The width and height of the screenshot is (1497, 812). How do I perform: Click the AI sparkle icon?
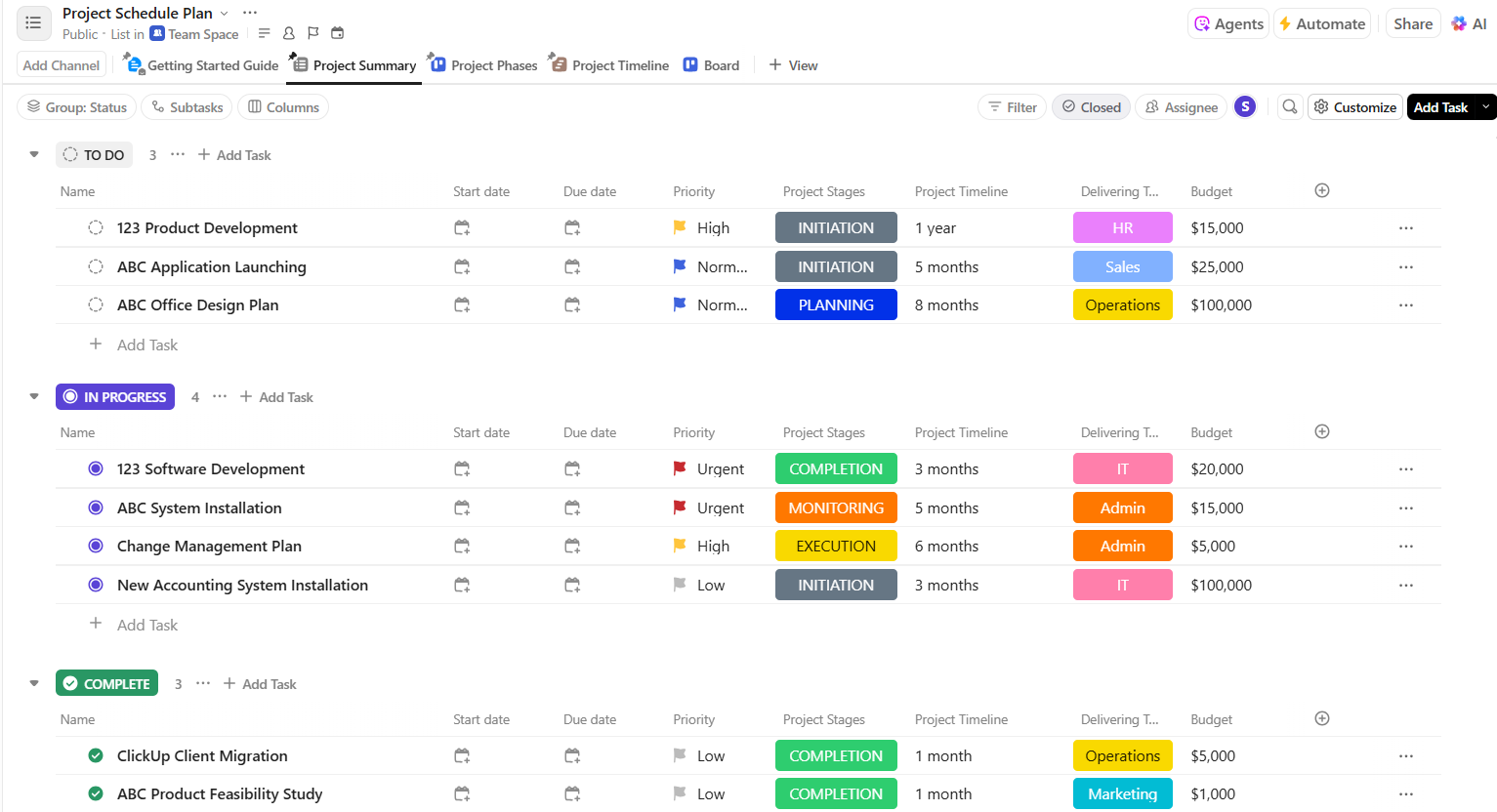point(1459,24)
